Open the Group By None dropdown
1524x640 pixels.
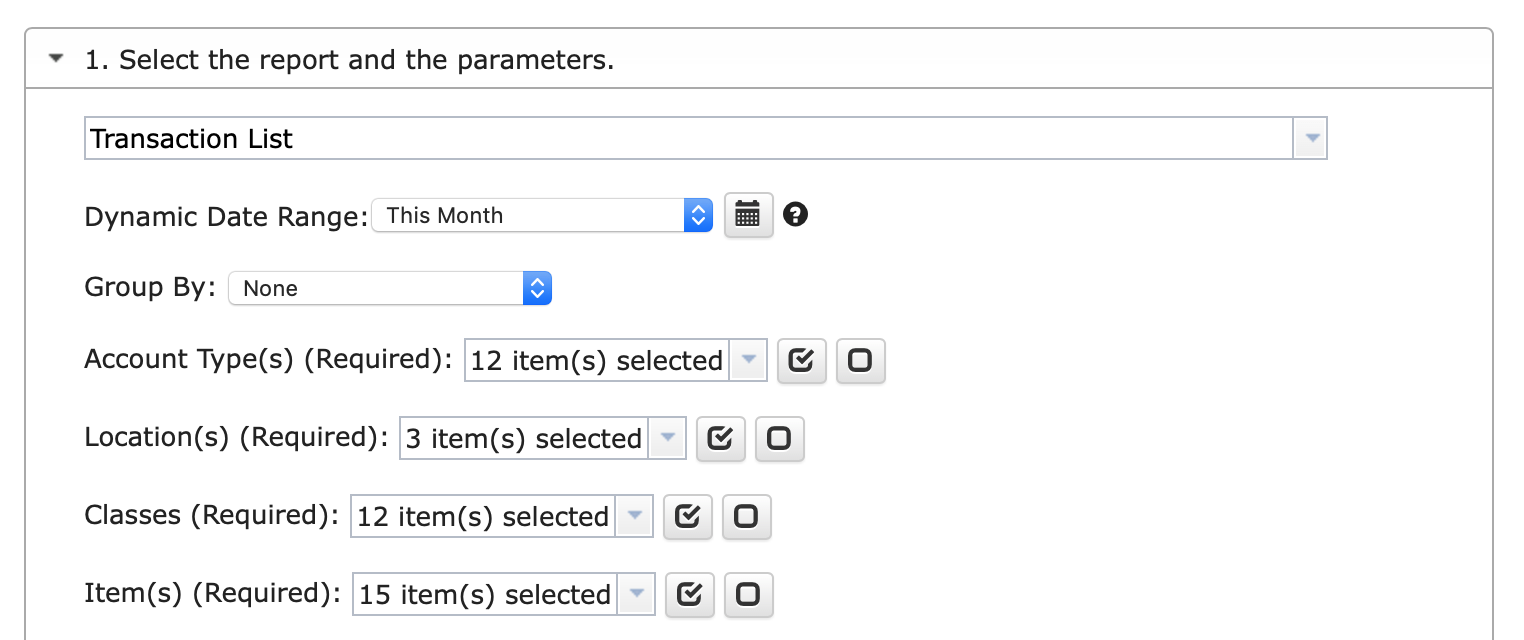390,288
